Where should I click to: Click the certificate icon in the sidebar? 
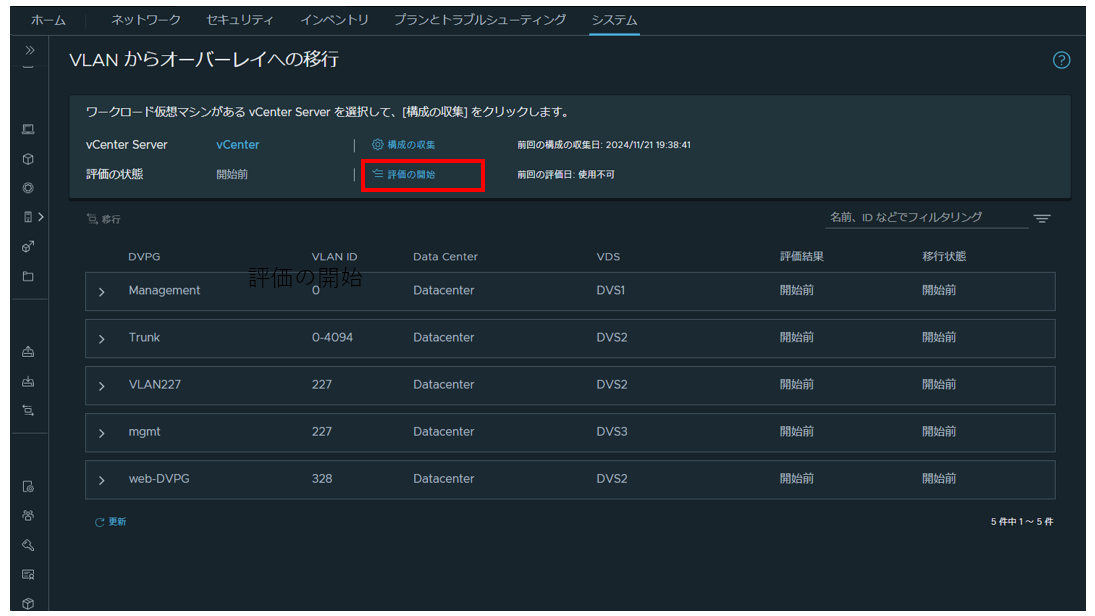pyautogui.click(x=28, y=575)
